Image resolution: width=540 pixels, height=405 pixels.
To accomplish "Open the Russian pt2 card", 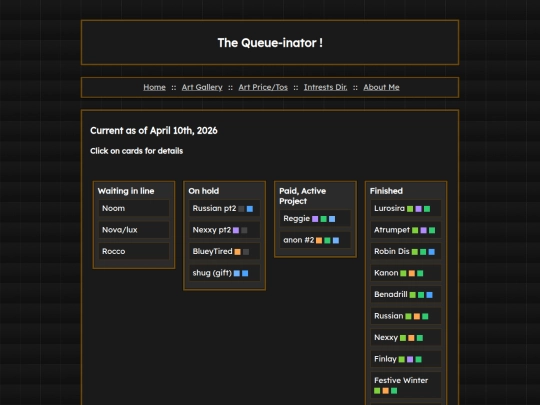I will pyautogui.click(x=225, y=208).
